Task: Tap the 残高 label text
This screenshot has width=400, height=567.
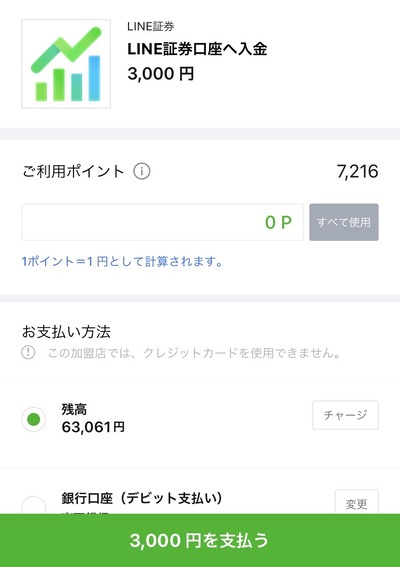Action: coord(74,409)
